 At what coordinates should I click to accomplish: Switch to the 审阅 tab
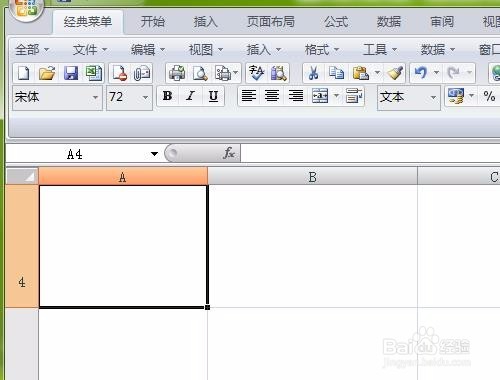[442, 22]
